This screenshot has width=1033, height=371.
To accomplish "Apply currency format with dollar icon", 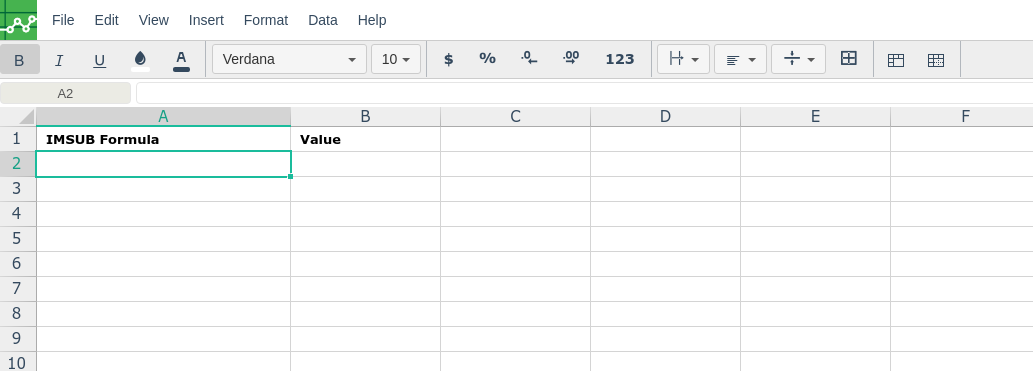I will point(449,59).
